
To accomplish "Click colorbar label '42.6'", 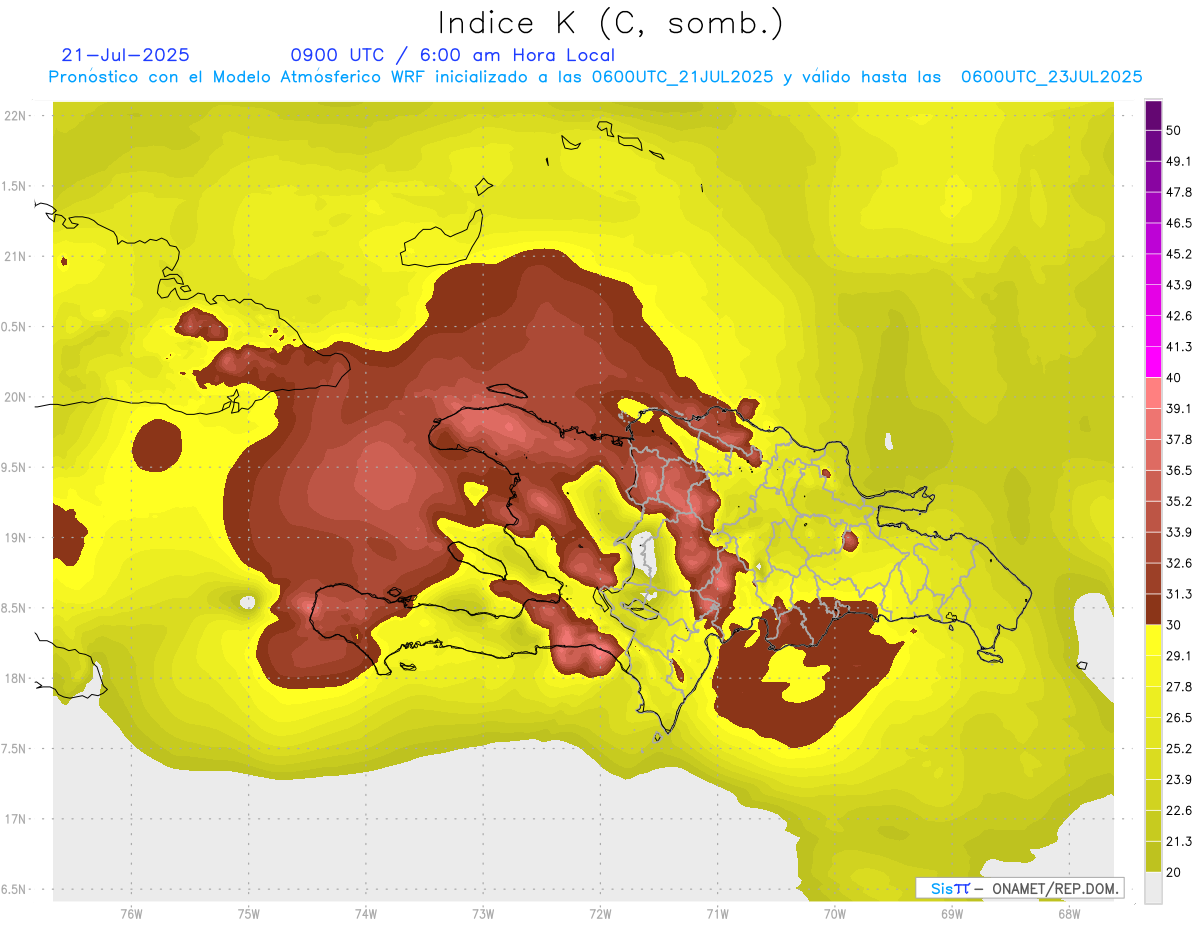I will (x=1179, y=316).
